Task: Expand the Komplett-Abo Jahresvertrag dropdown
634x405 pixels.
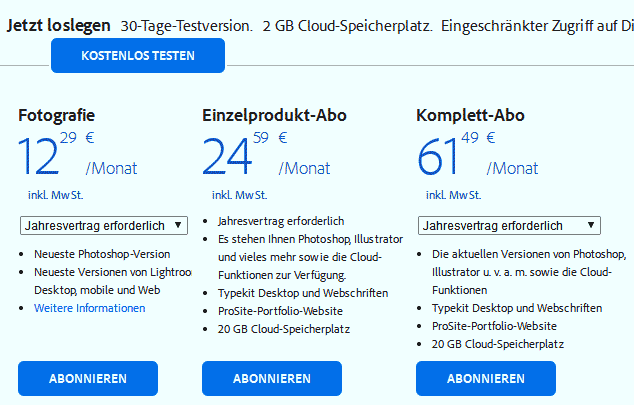Action: [509, 226]
